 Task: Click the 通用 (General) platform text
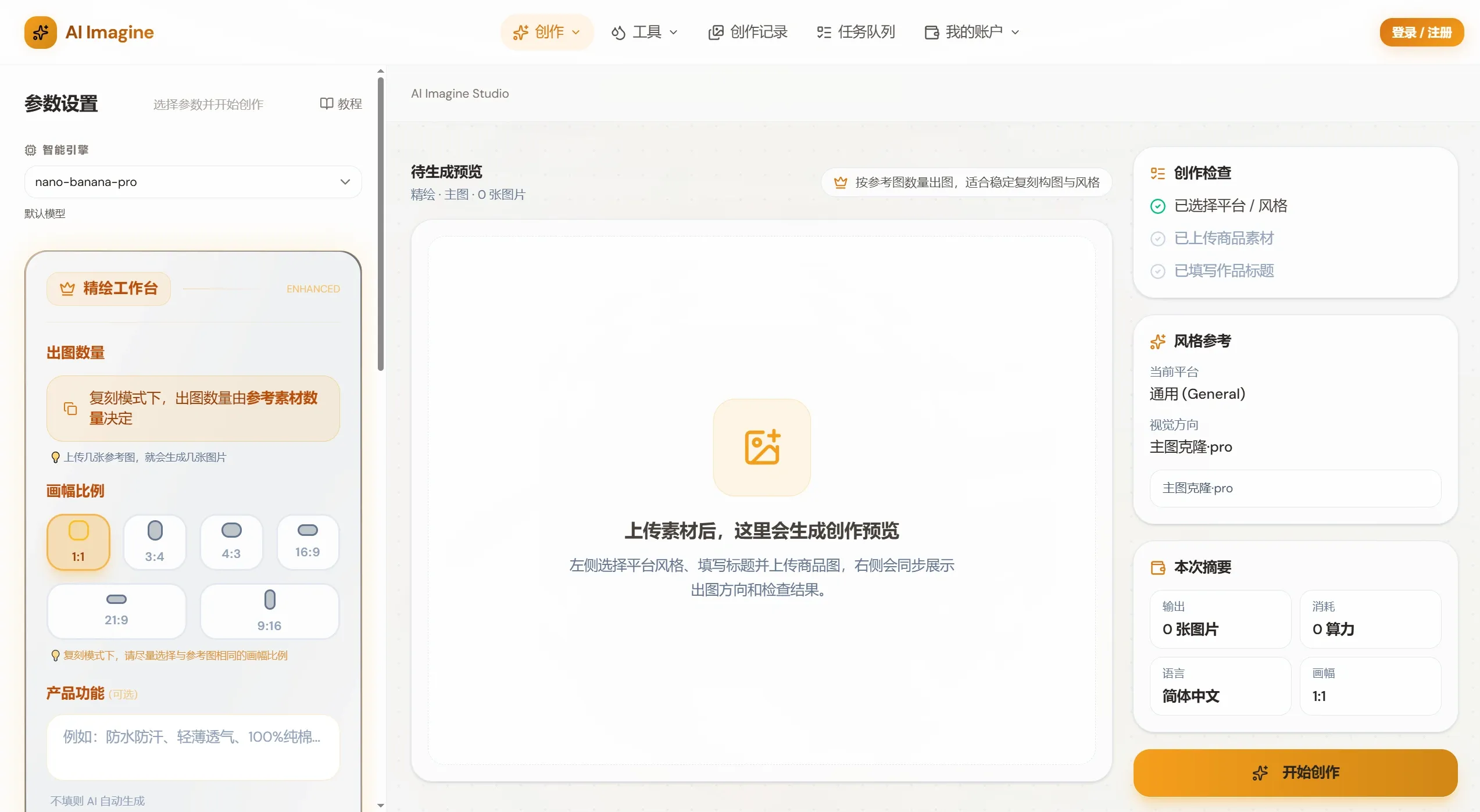pos(1197,394)
